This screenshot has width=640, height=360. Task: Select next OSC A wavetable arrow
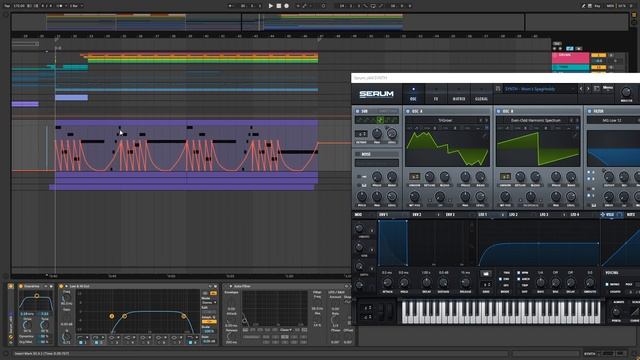[x=486, y=120]
